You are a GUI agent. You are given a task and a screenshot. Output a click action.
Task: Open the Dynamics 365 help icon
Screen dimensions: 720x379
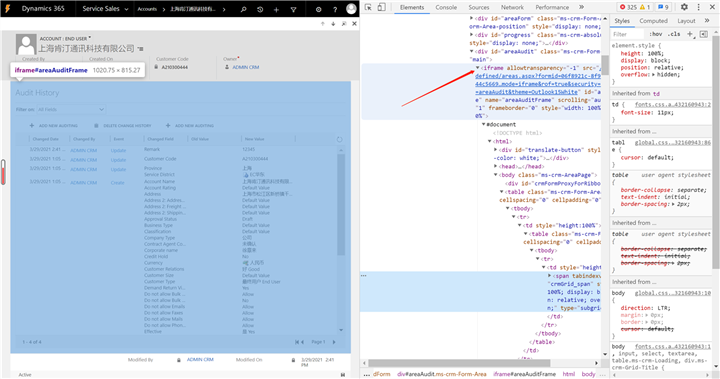coord(335,9)
